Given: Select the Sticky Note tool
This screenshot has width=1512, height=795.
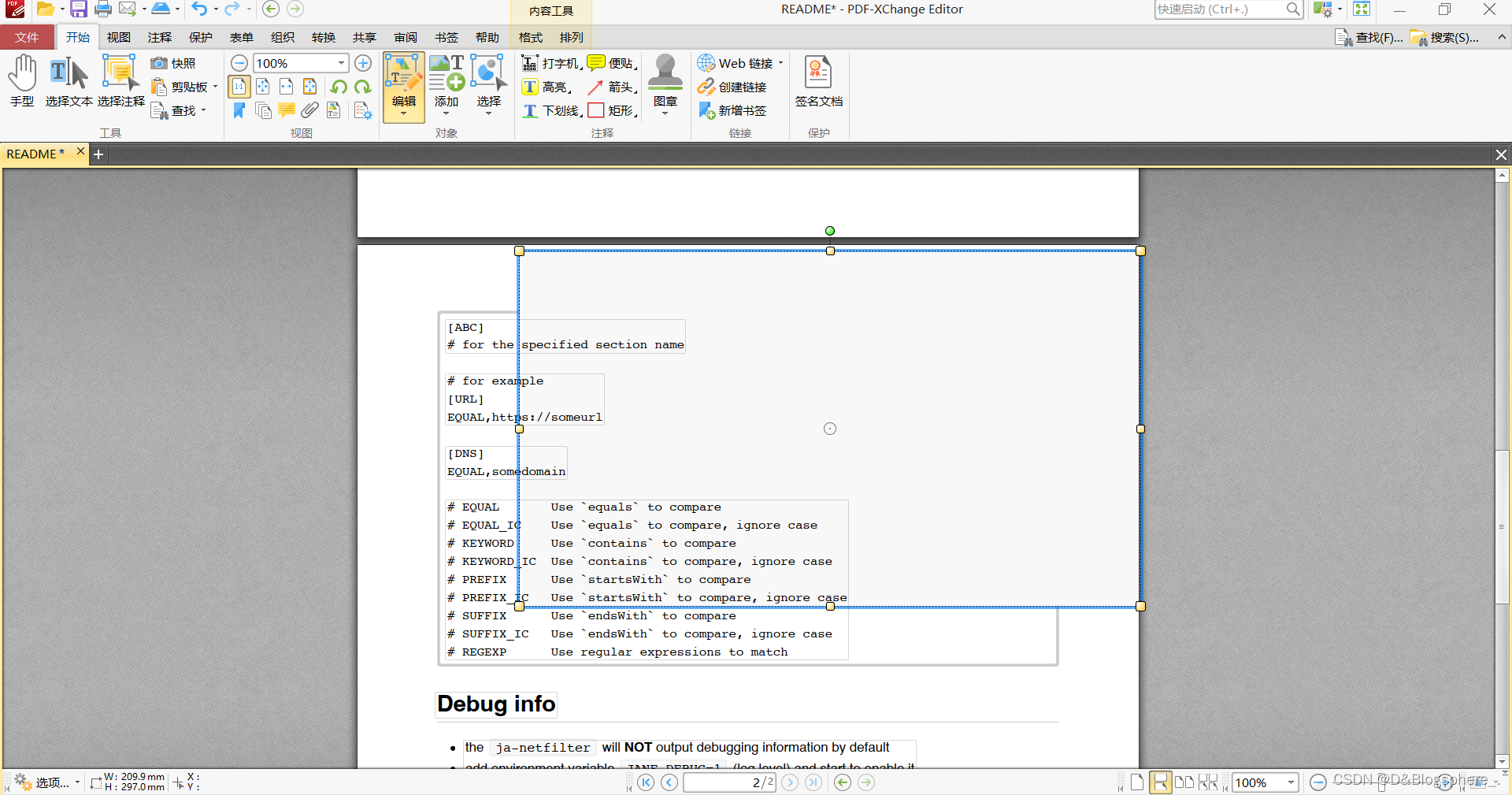Looking at the screenshot, I should coord(612,63).
